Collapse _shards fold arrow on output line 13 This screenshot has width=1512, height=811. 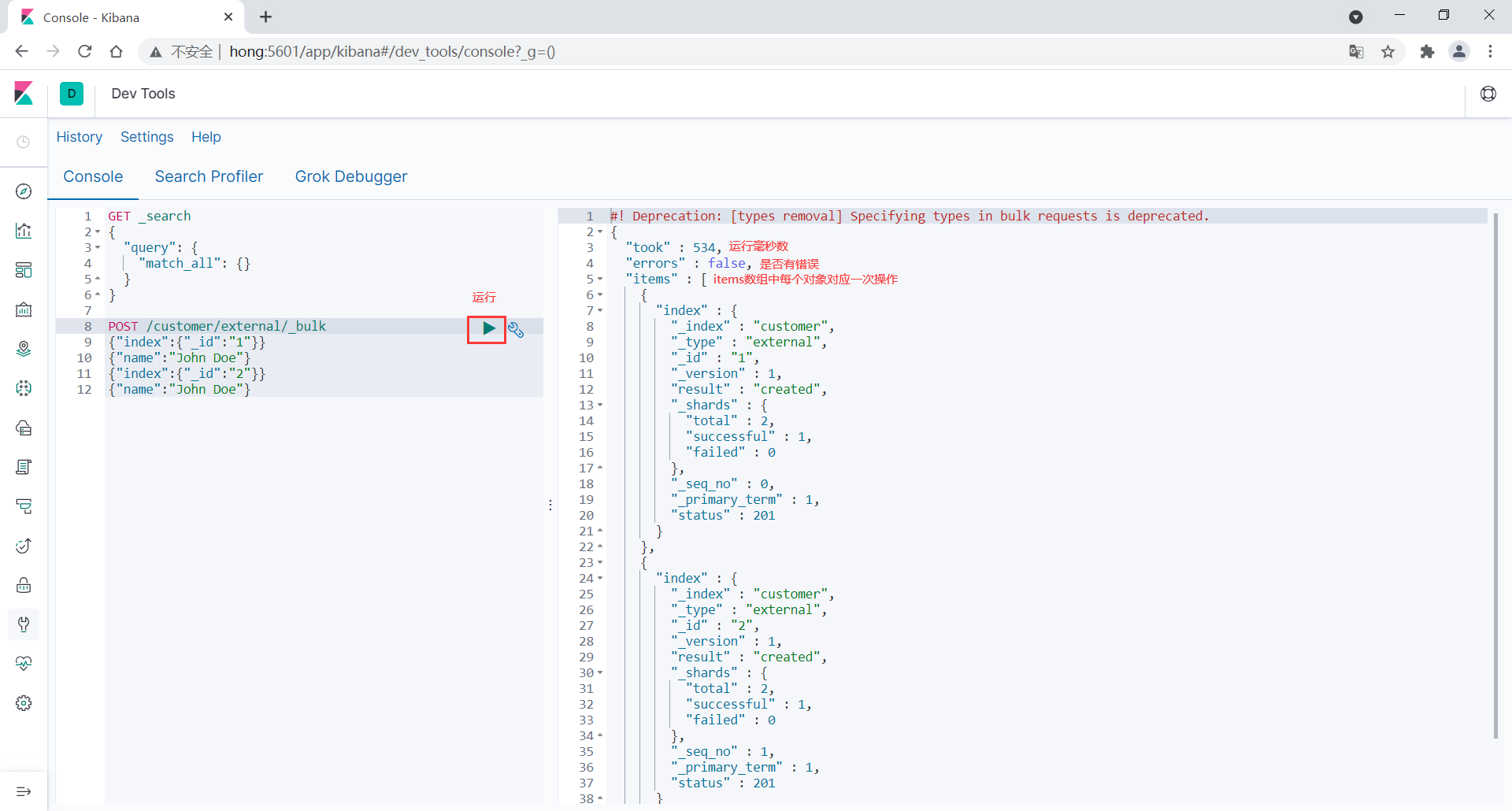[x=600, y=405]
